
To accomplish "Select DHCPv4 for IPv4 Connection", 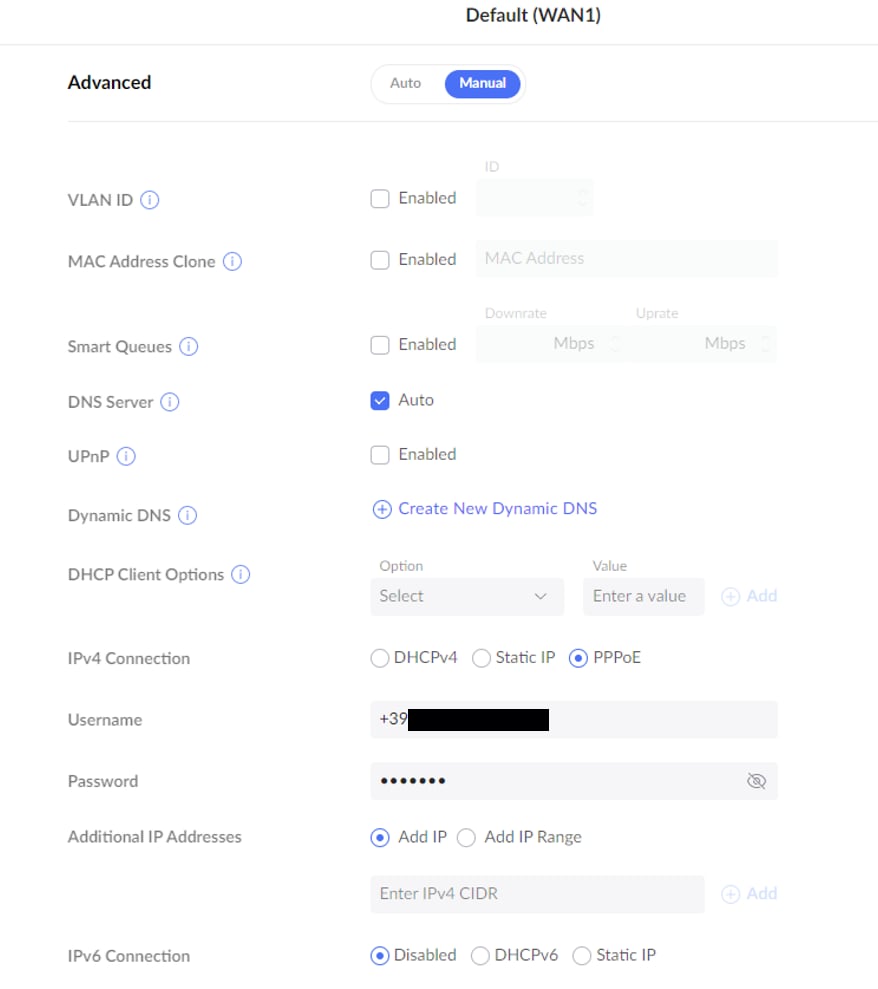I will pos(380,658).
